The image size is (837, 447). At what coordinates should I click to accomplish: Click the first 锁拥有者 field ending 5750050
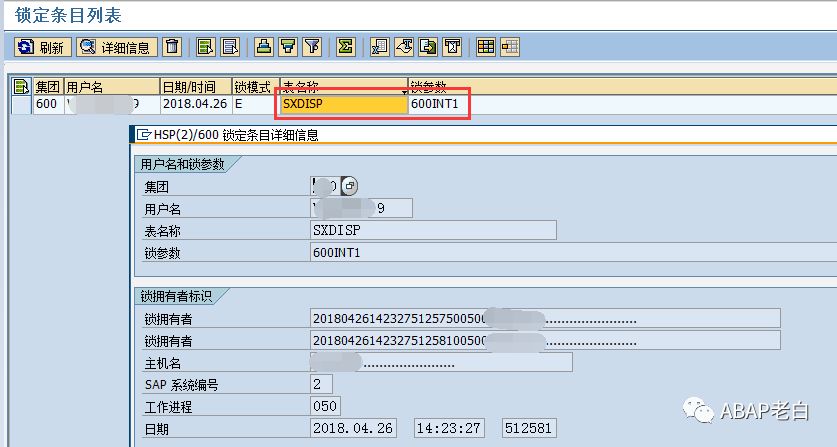tap(546, 319)
